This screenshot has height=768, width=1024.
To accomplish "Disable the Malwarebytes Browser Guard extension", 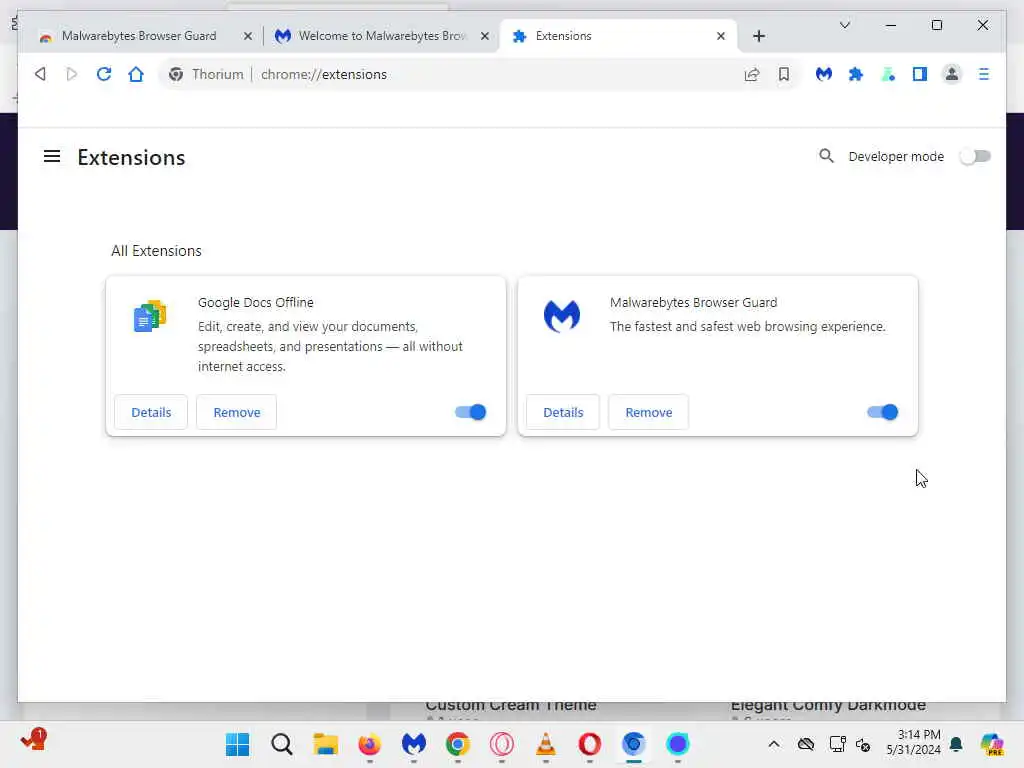I will [x=882, y=412].
